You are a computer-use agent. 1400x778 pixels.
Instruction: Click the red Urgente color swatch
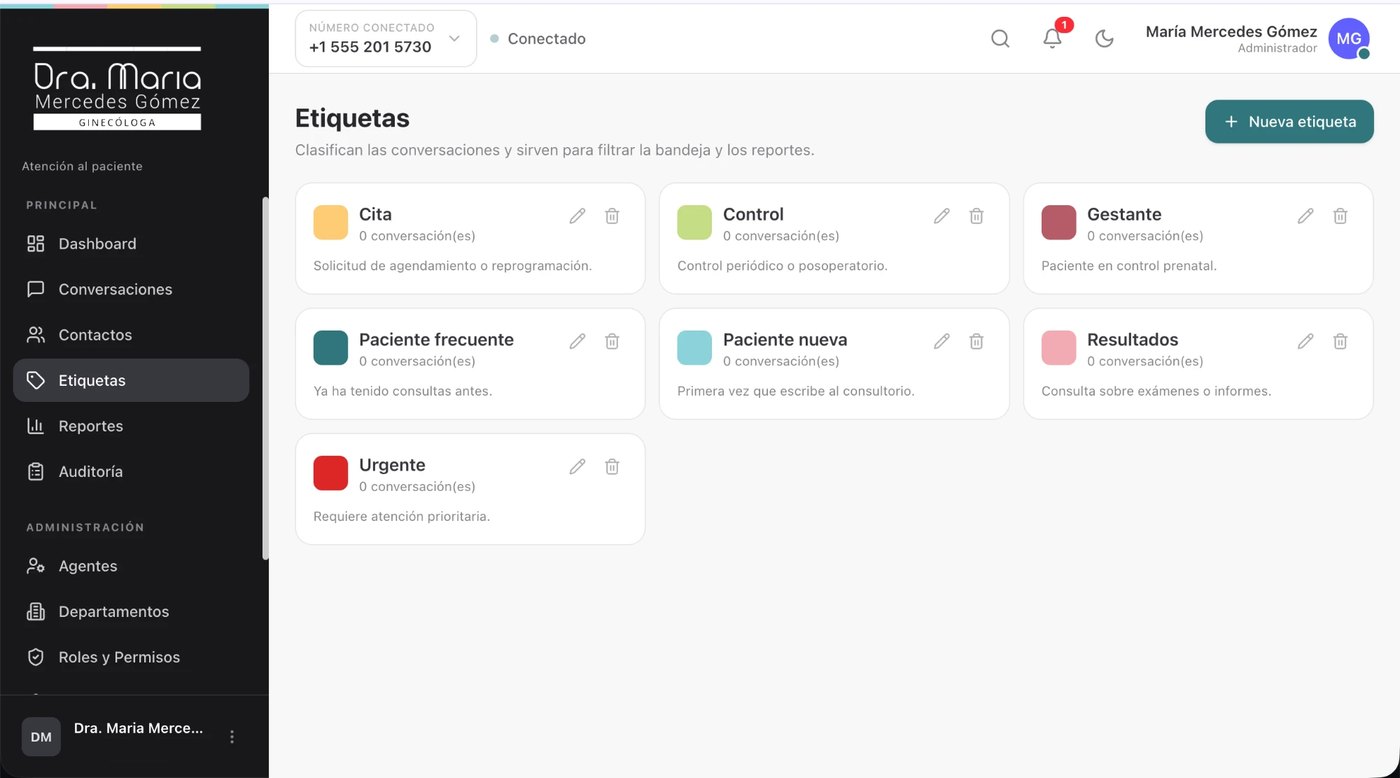[331, 472]
